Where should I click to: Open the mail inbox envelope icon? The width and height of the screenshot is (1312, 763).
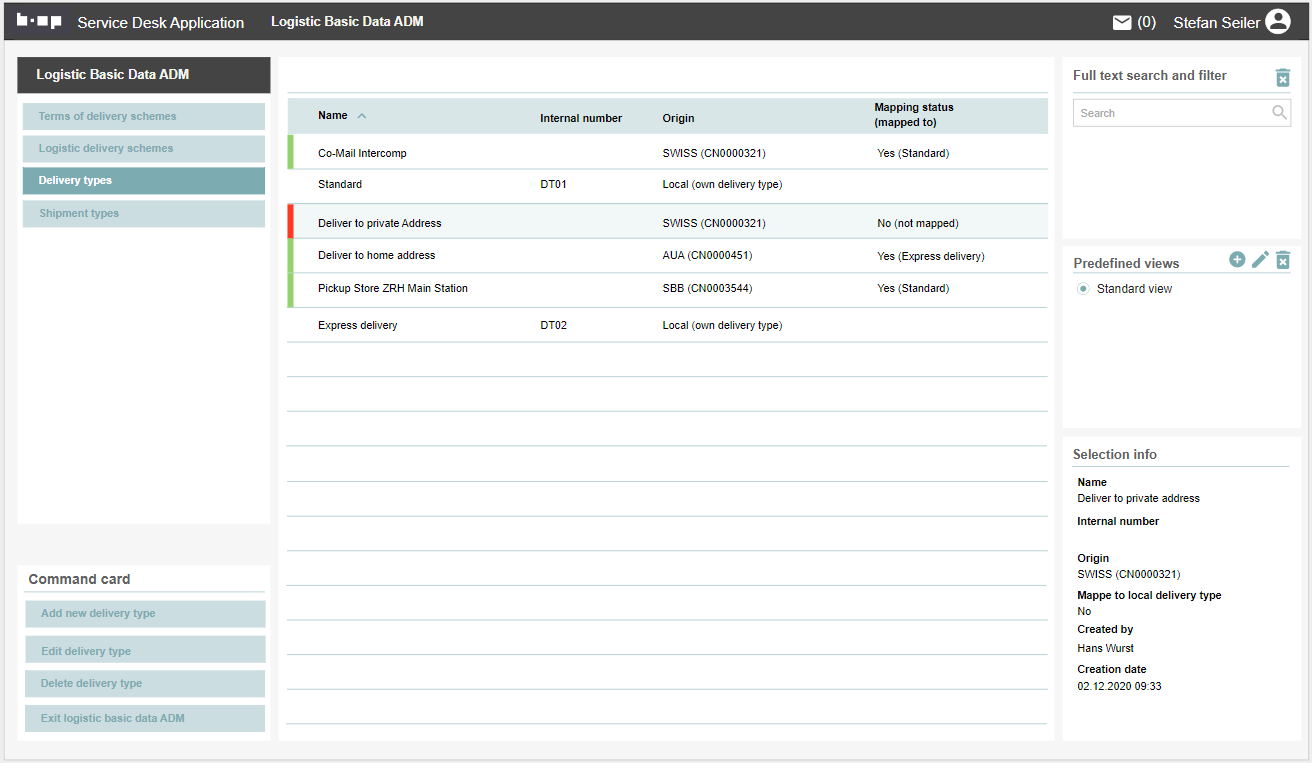click(1122, 22)
